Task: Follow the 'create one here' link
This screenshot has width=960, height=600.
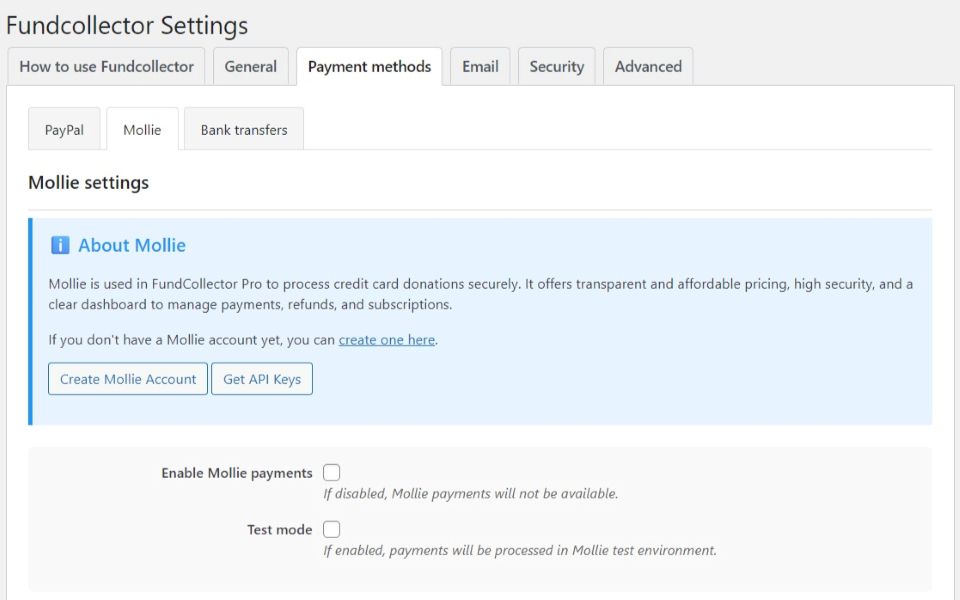Action: pyautogui.click(x=386, y=340)
